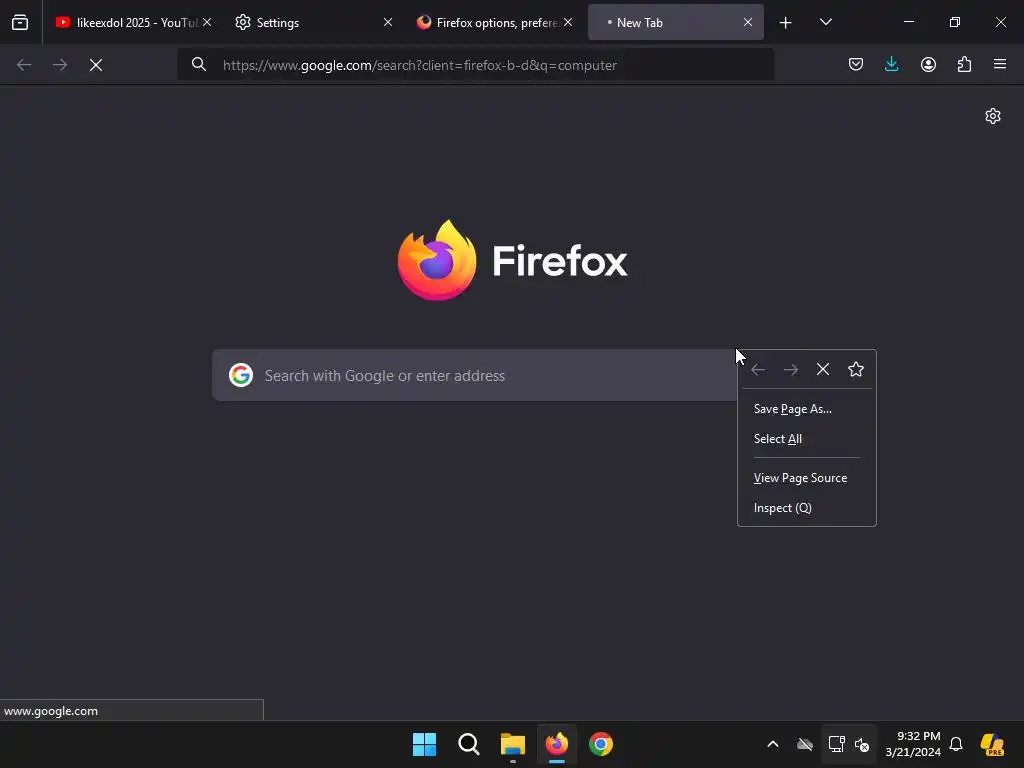Viewport: 1024px width, 768px height.
Task: Click the context menu back arrow
Action: point(758,370)
